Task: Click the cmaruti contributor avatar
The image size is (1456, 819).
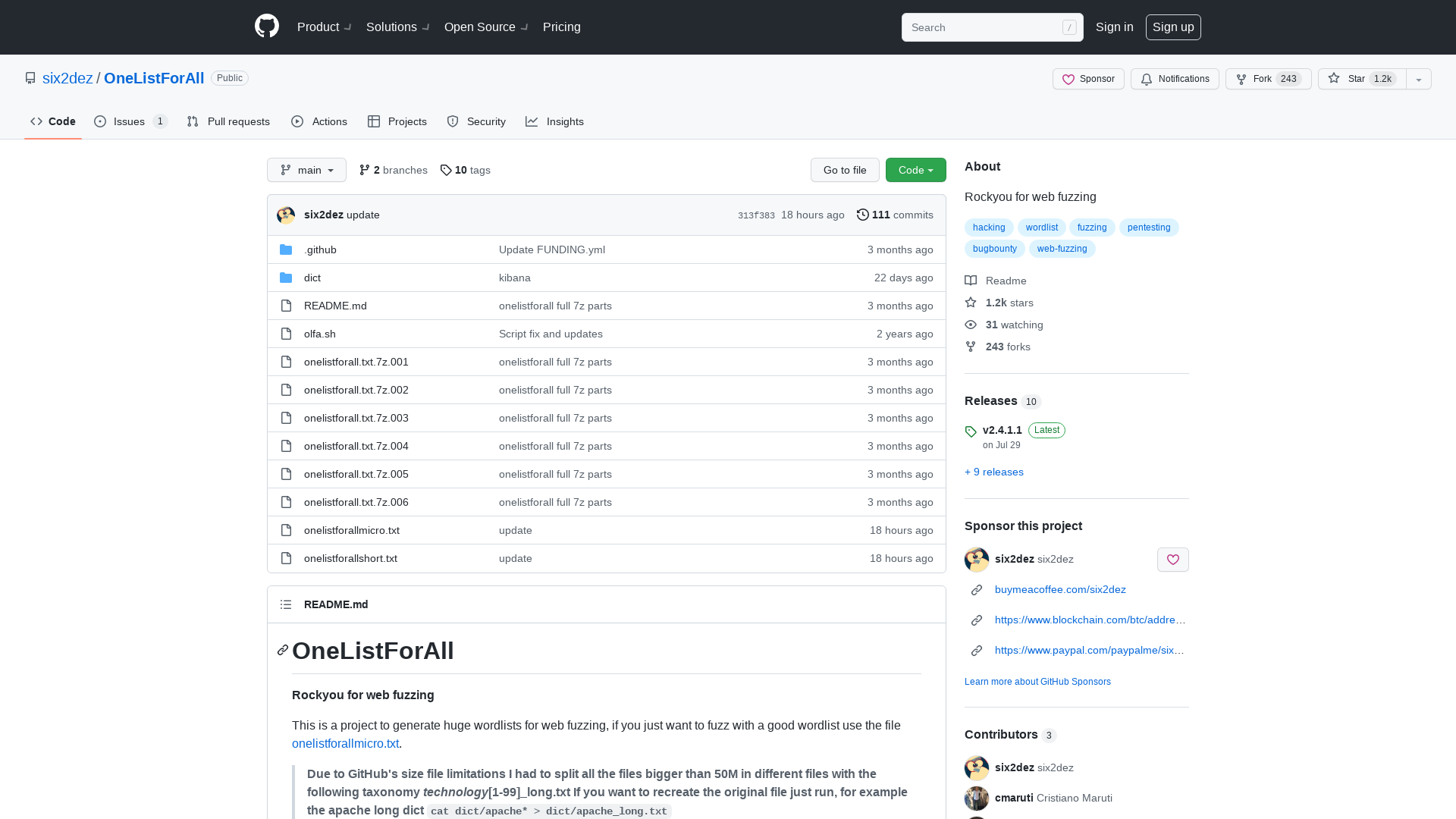Action: click(977, 798)
